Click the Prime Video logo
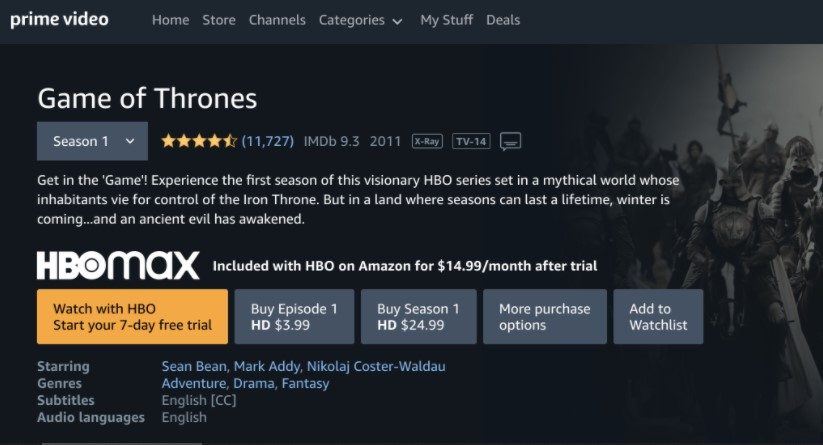 59,20
